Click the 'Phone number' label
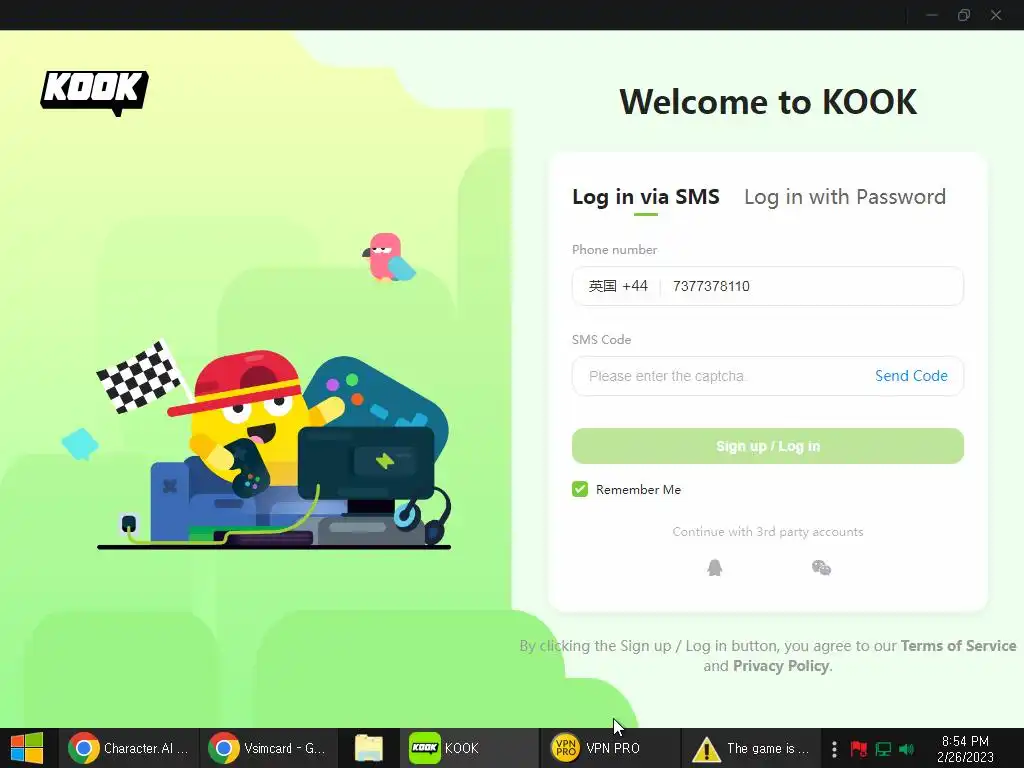The height and width of the screenshot is (768, 1024). point(615,249)
